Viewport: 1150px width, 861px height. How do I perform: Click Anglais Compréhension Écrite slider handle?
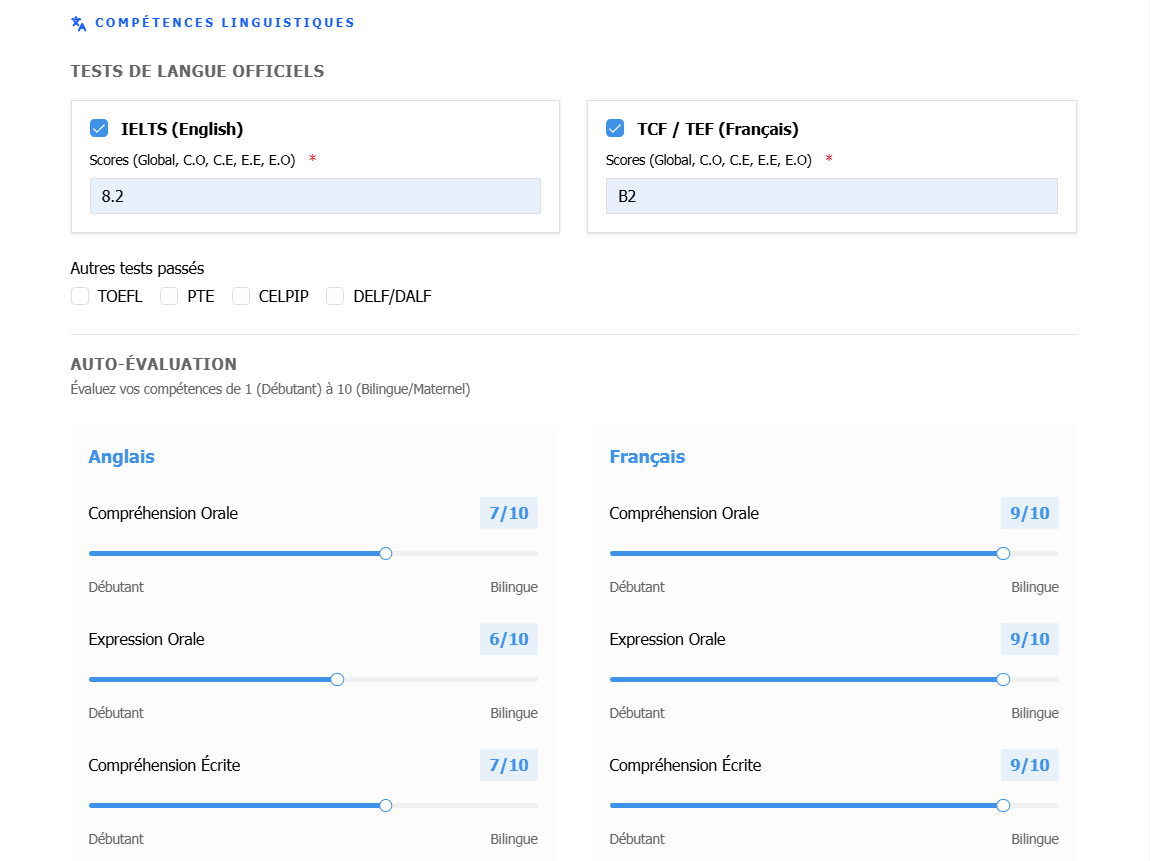[386, 806]
